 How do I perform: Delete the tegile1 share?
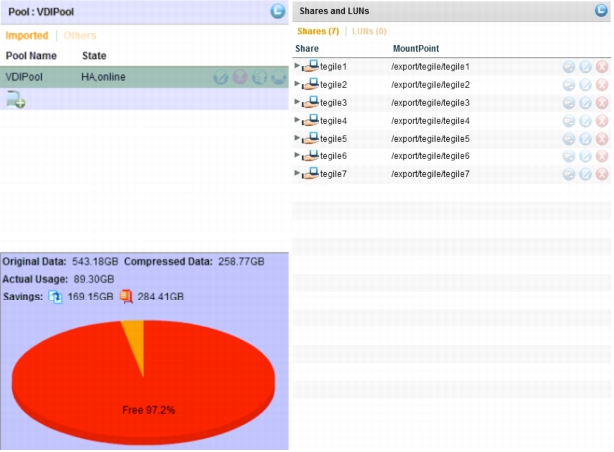[x=602, y=67]
